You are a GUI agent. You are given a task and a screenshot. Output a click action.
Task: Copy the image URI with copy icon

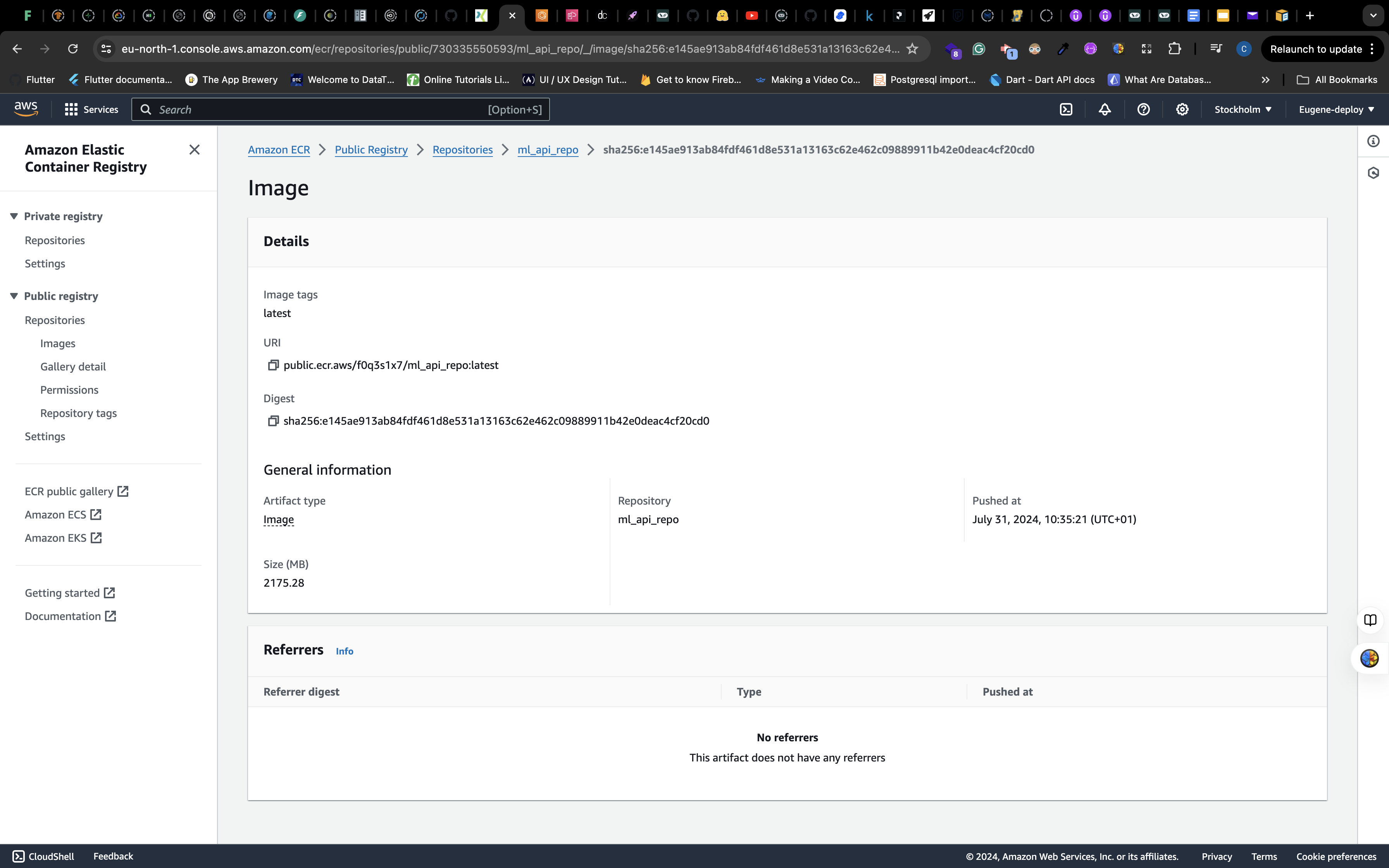point(273,365)
